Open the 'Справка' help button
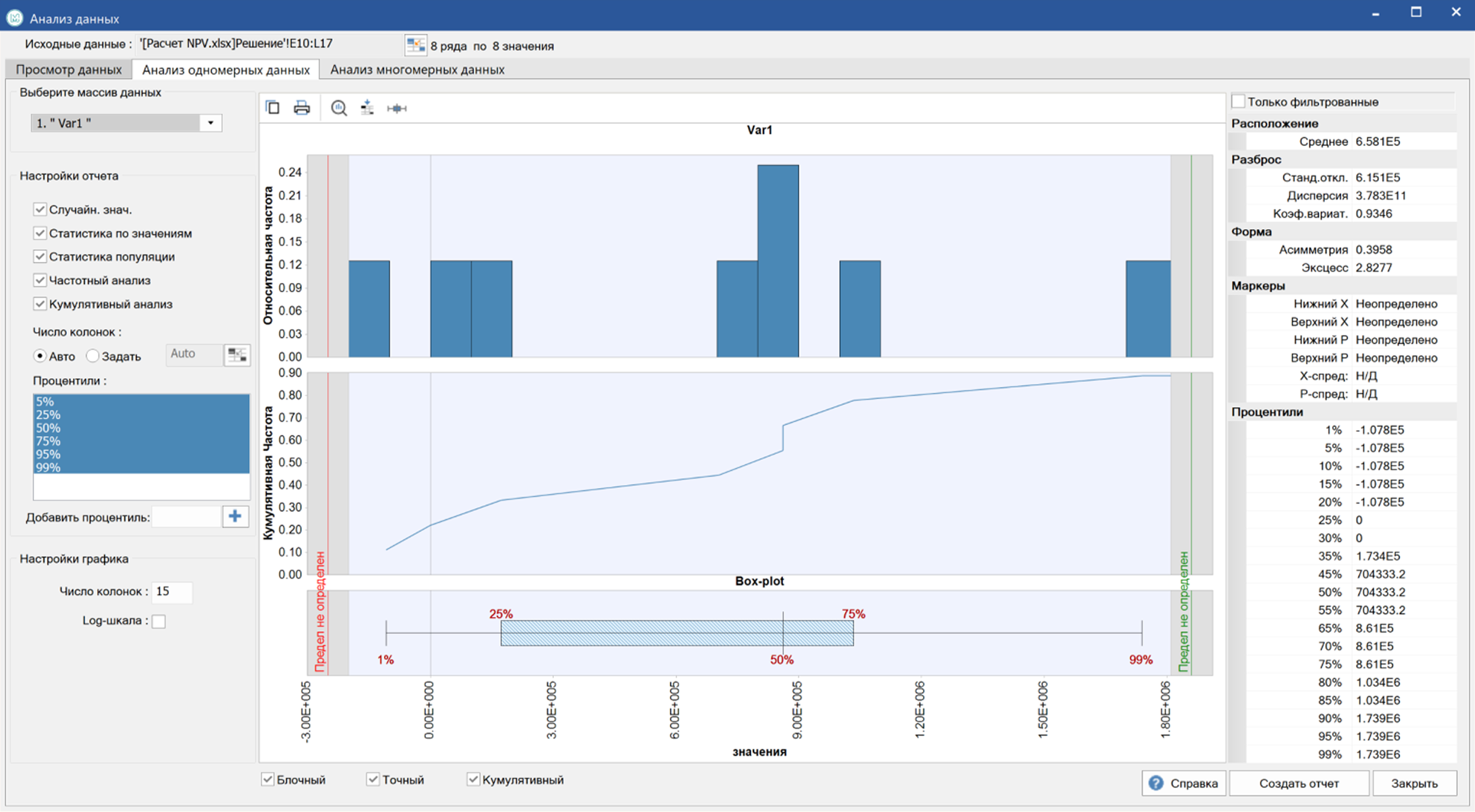Screen dimensions: 1475x812 tap(1183, 783)
